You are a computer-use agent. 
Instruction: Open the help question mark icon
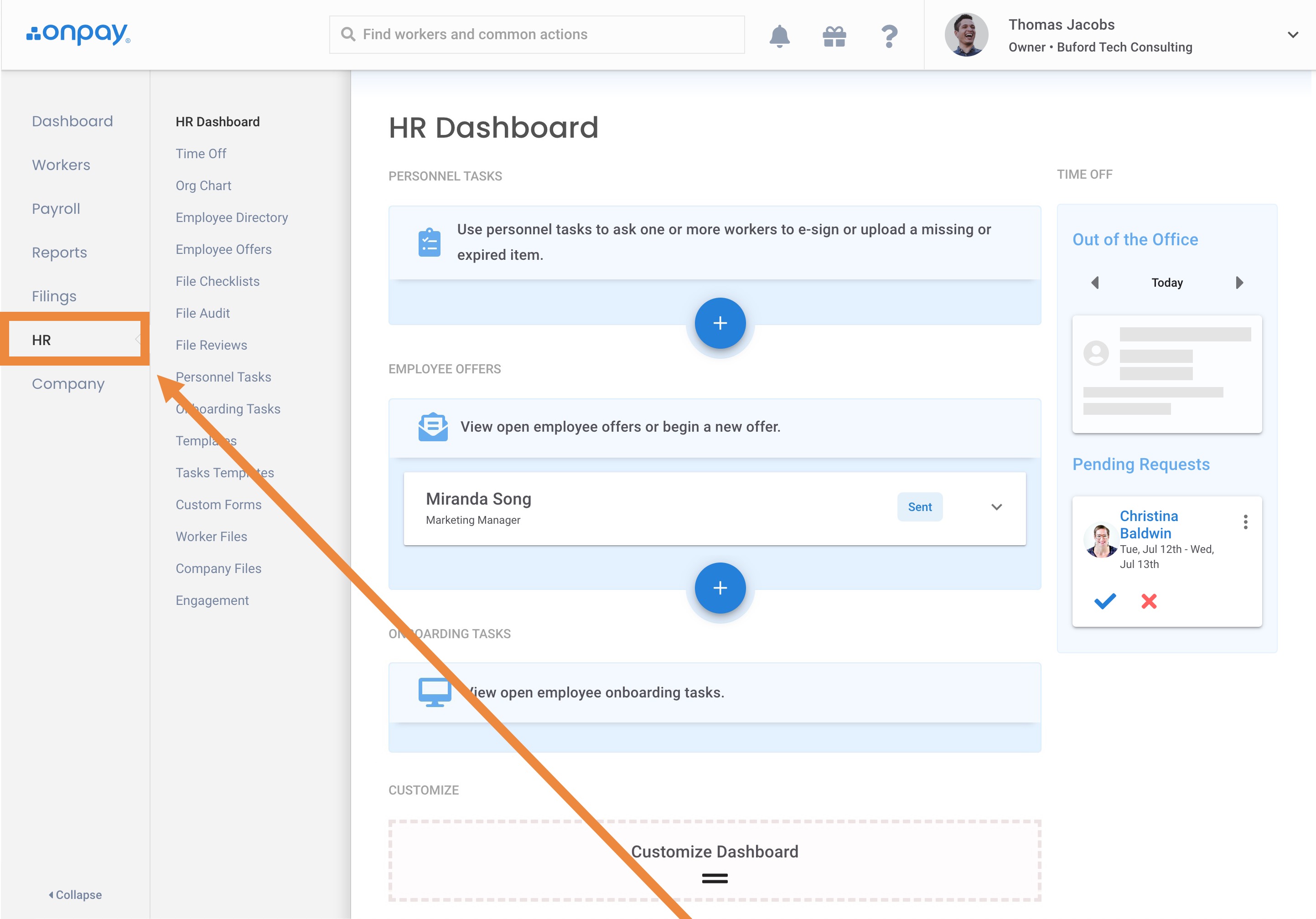888,36
